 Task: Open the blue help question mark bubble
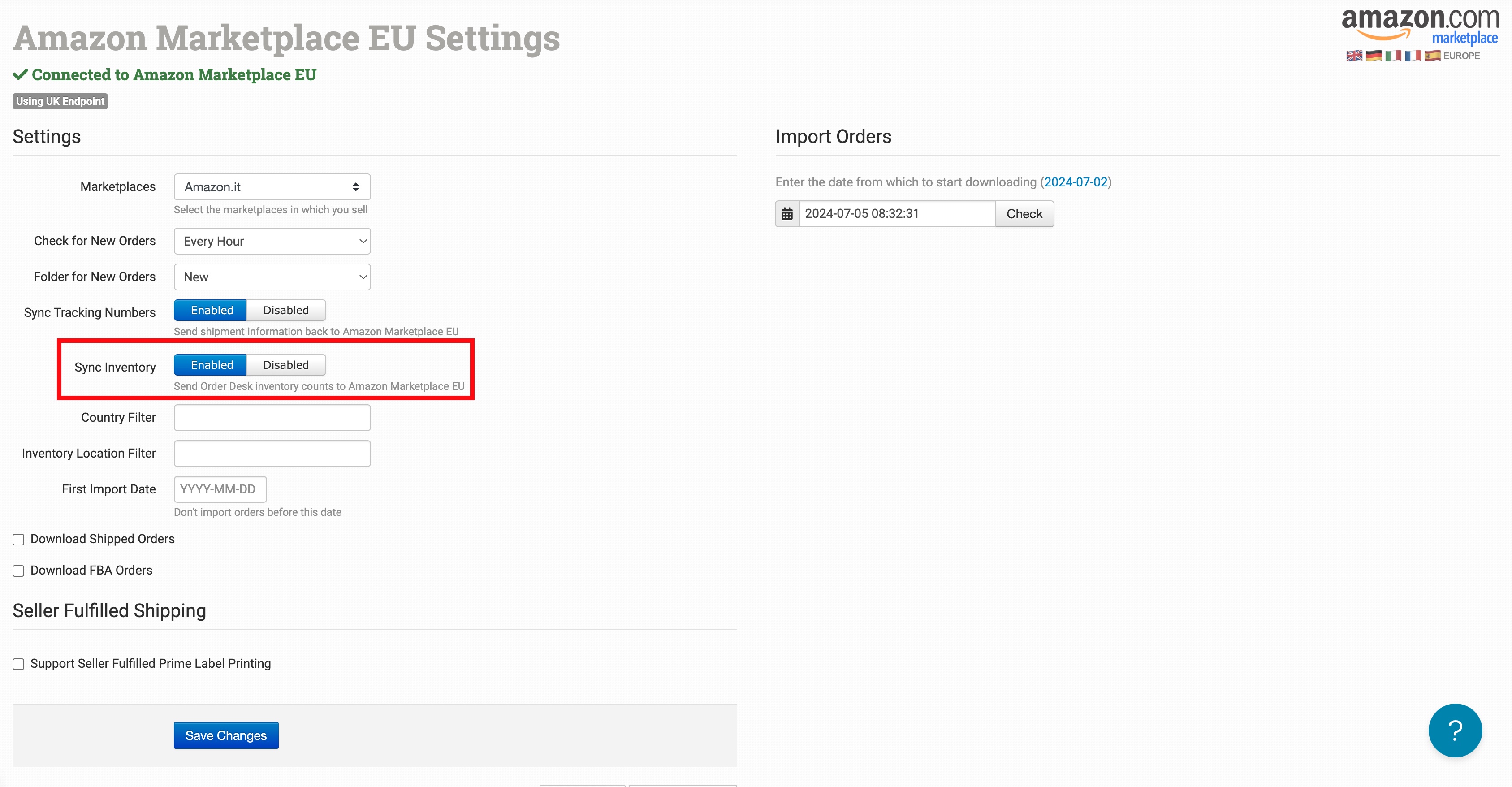pyautogui.click(x=1455, y=731)
